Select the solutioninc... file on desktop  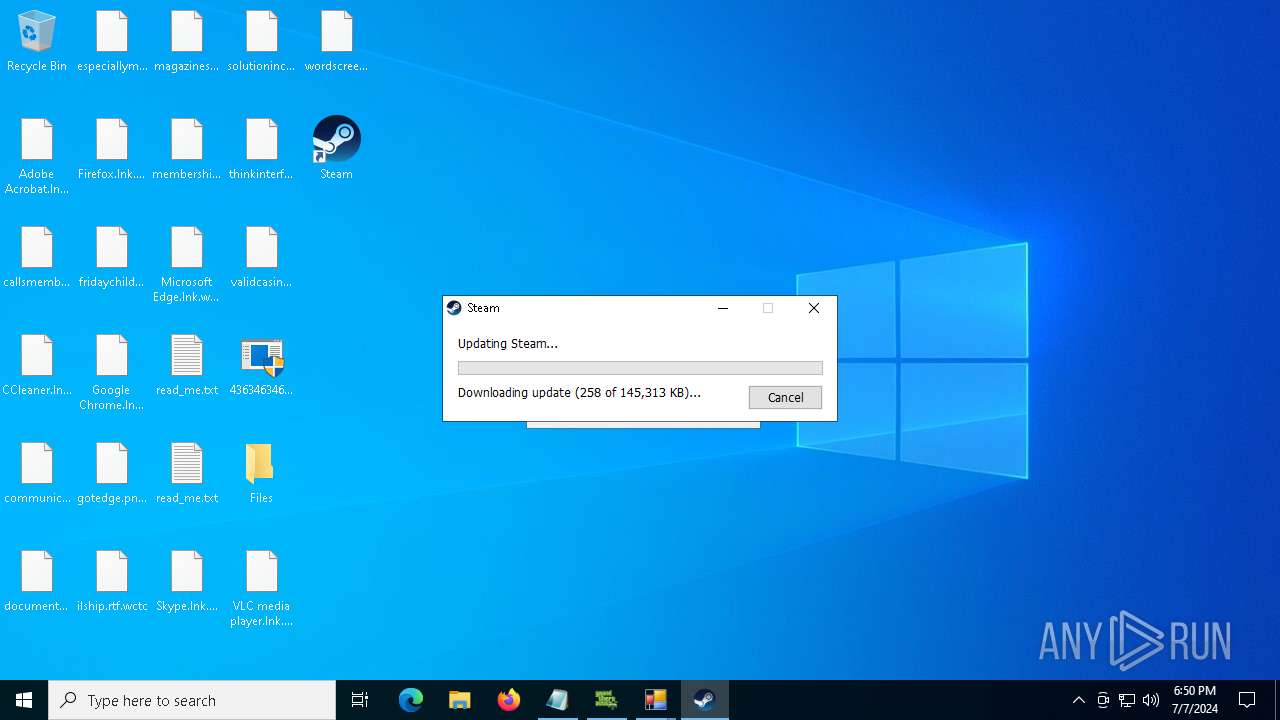click(x=261, y=41)
